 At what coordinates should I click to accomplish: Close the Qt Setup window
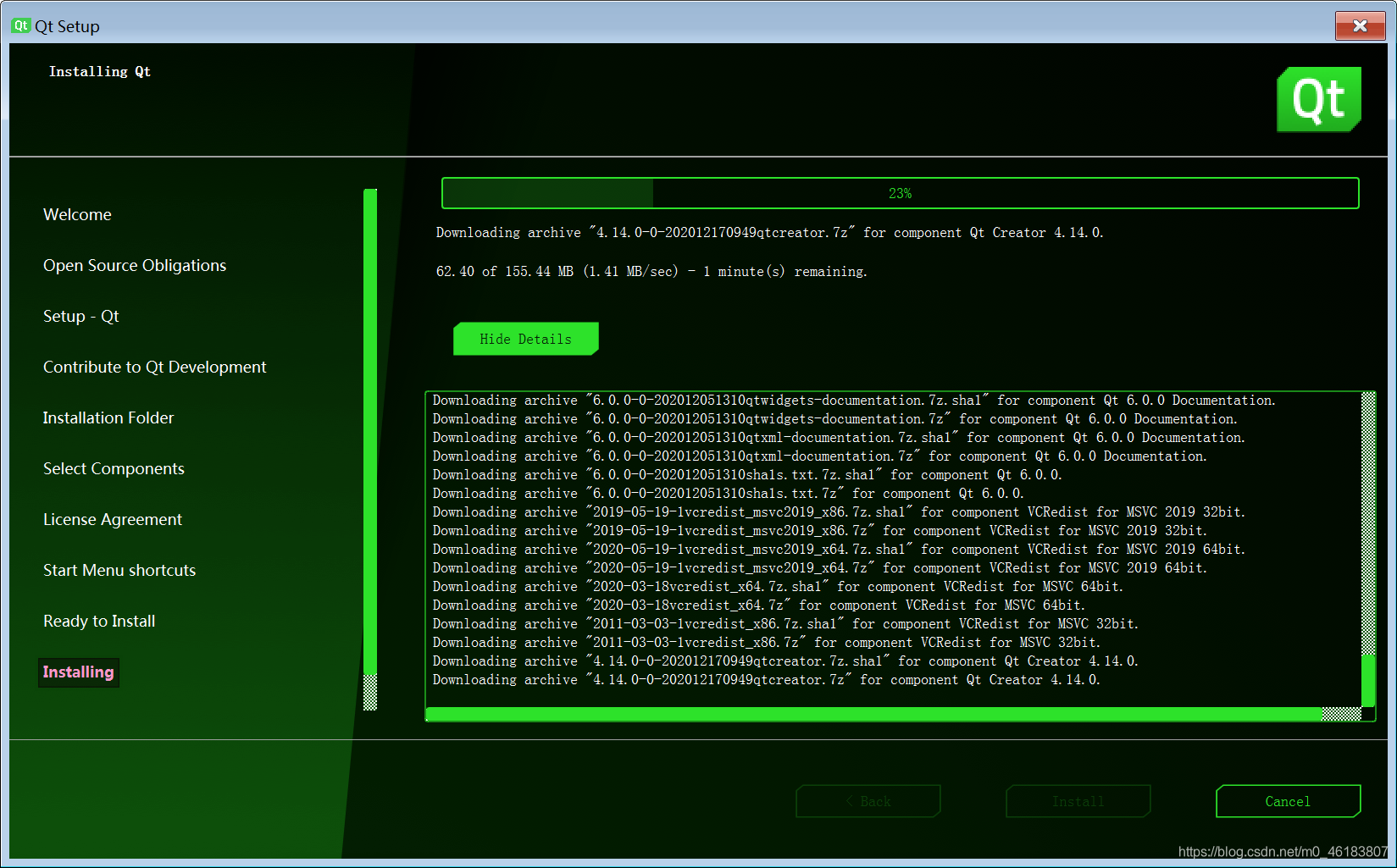click(1360, 25)
